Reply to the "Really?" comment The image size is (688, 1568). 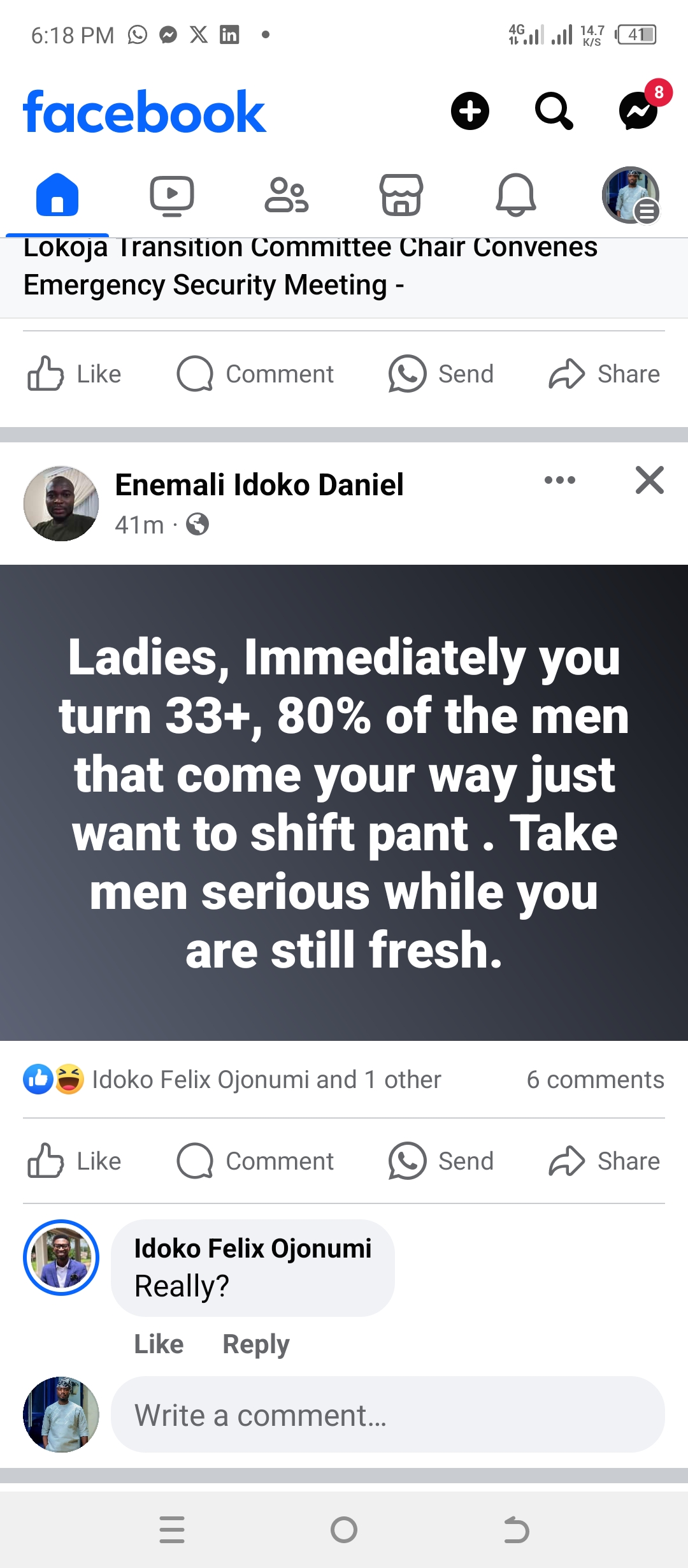pyautogui.click(x=256, y=1344)
